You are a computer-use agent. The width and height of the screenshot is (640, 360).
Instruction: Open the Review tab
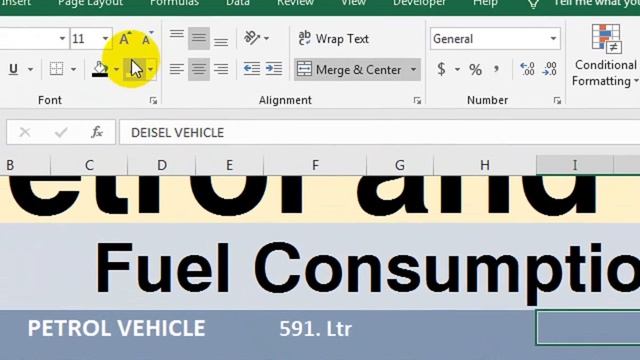[x=296, y=3]
